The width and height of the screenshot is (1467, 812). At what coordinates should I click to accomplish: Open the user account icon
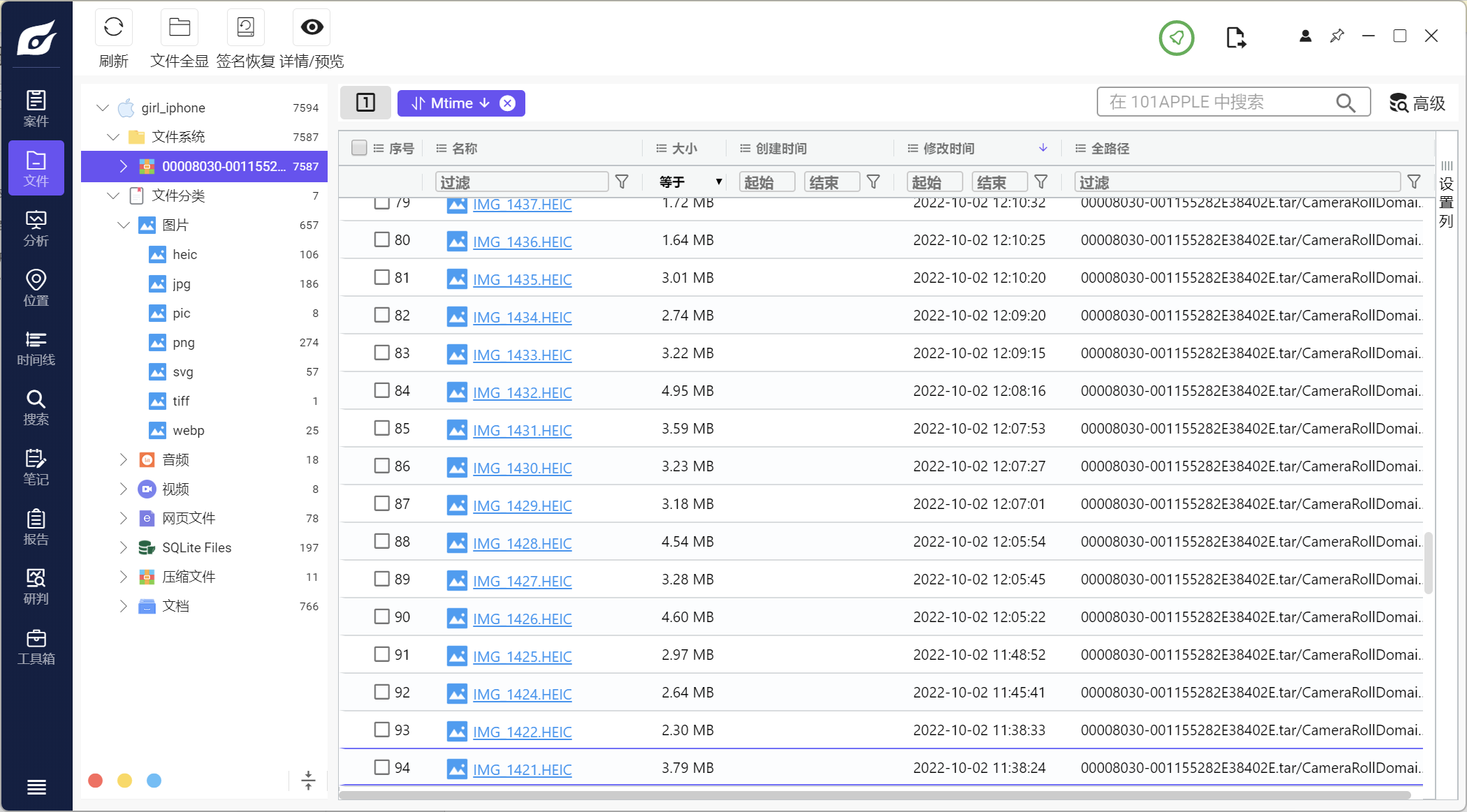point(1305,36)
